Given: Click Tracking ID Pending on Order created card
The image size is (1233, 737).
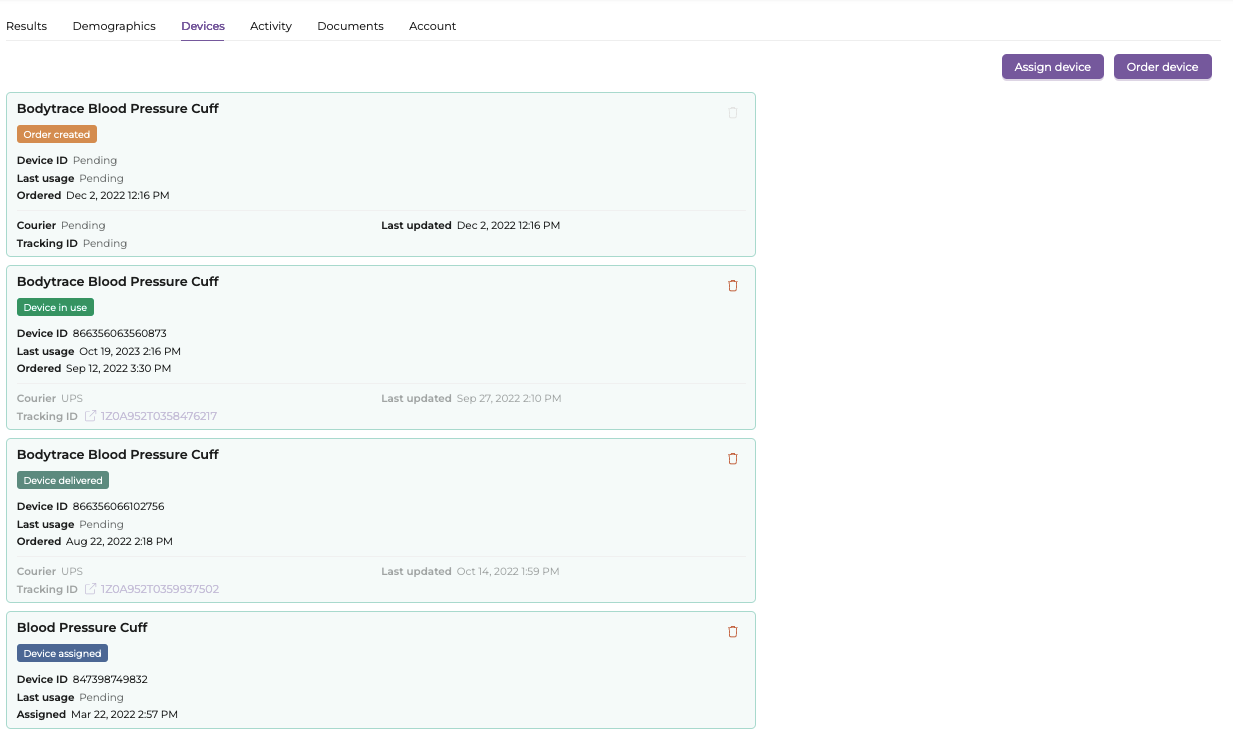Looking at the screenshot, I should (x=105, y=243).
